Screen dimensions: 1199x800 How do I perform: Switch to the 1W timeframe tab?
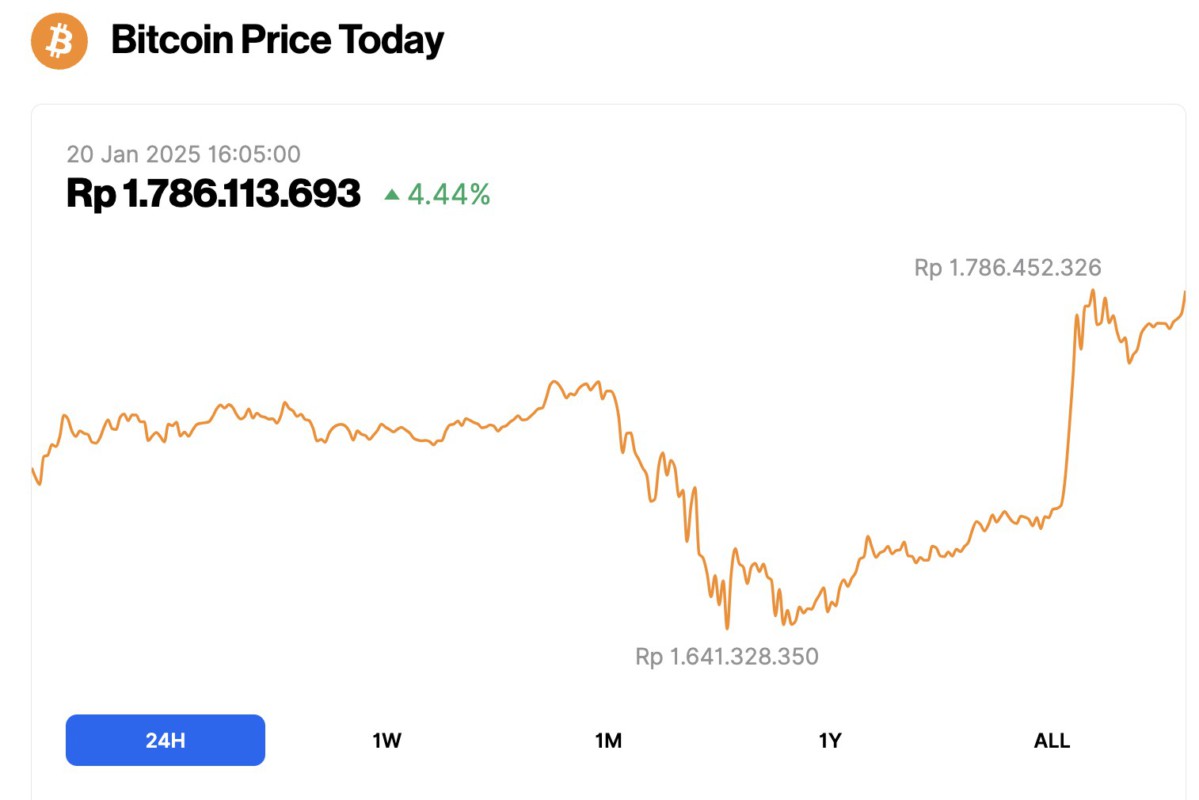click(386, 740)
